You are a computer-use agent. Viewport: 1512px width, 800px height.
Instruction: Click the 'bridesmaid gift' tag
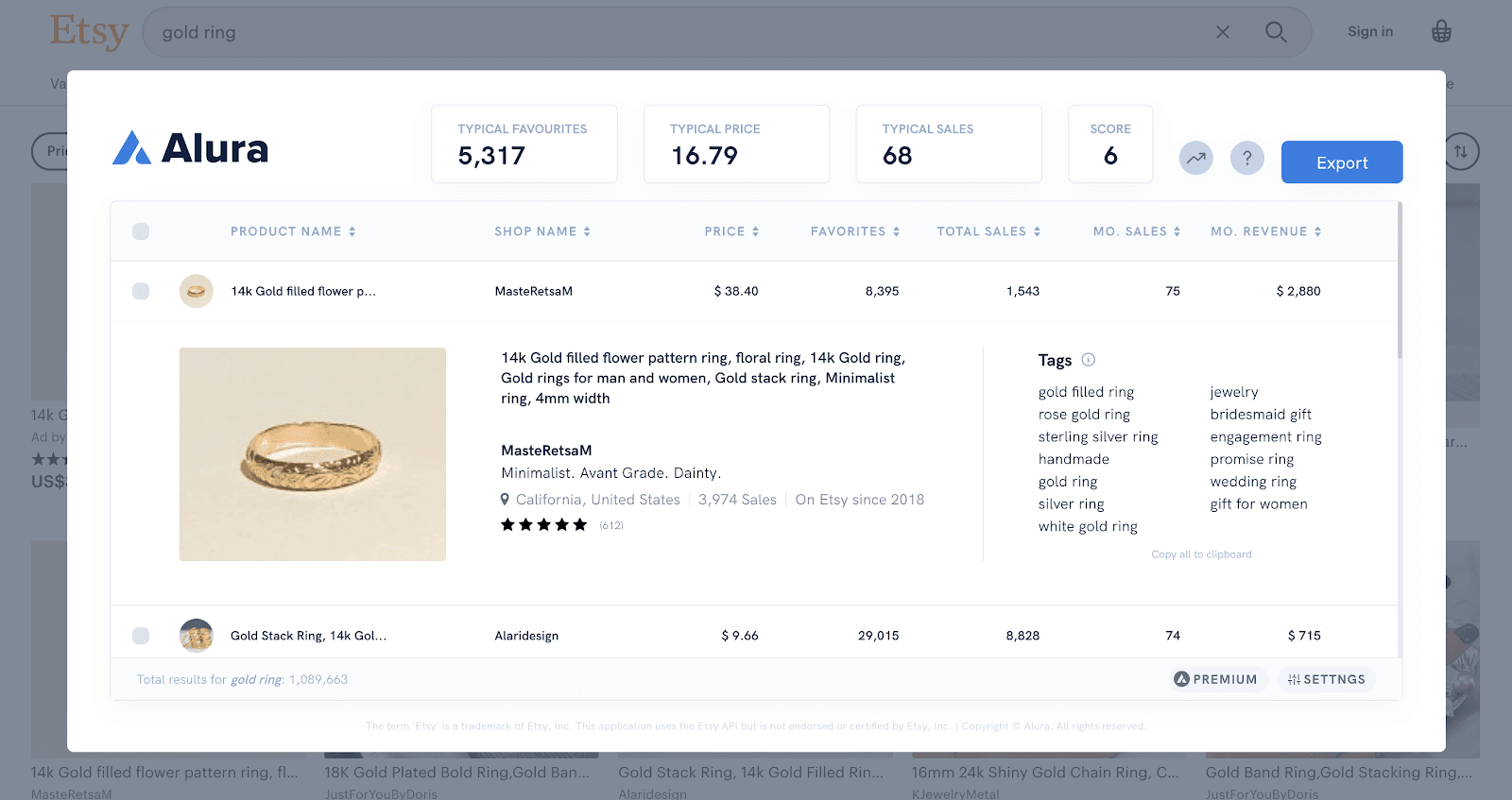1261,415
